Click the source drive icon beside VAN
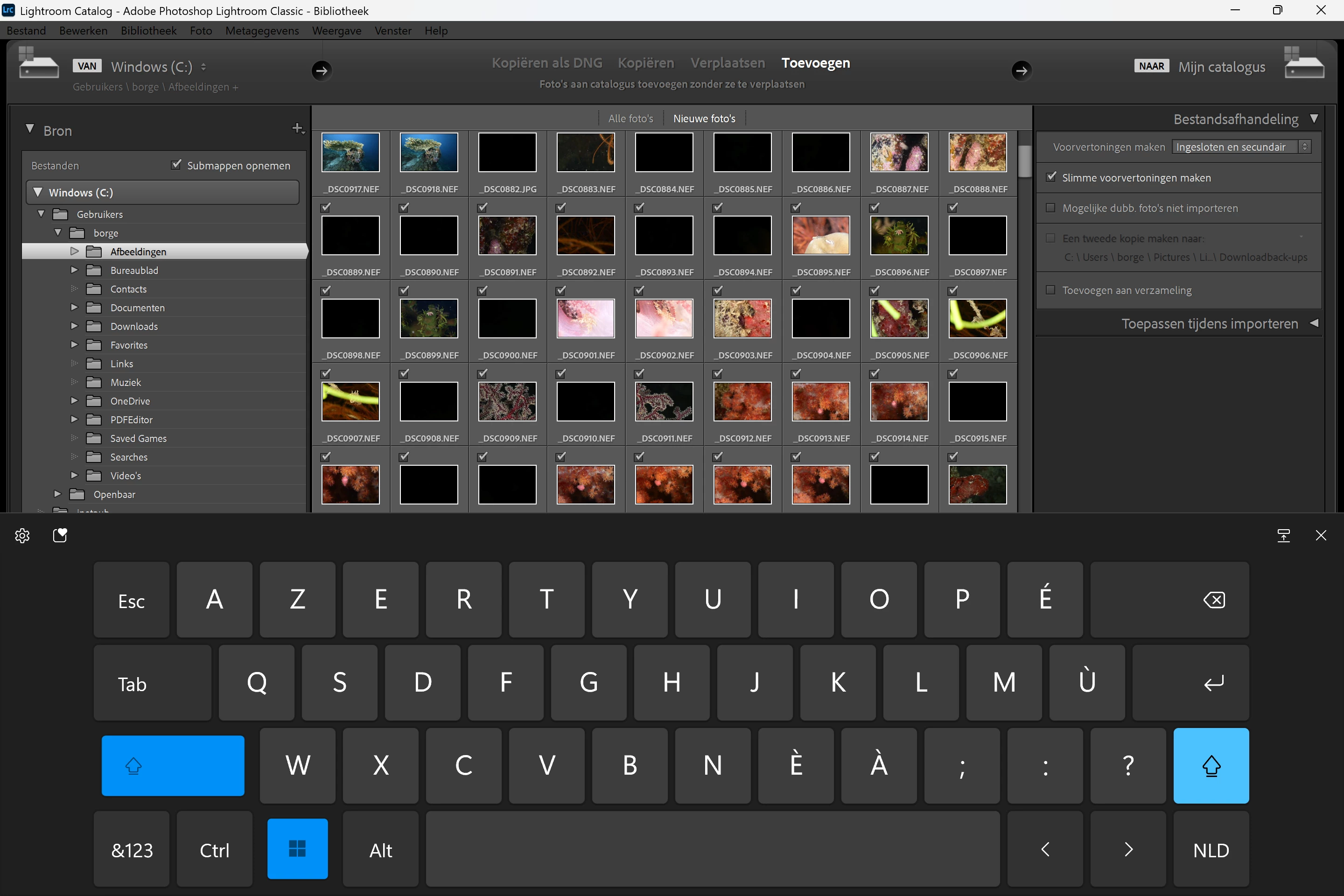 point(38,63)
